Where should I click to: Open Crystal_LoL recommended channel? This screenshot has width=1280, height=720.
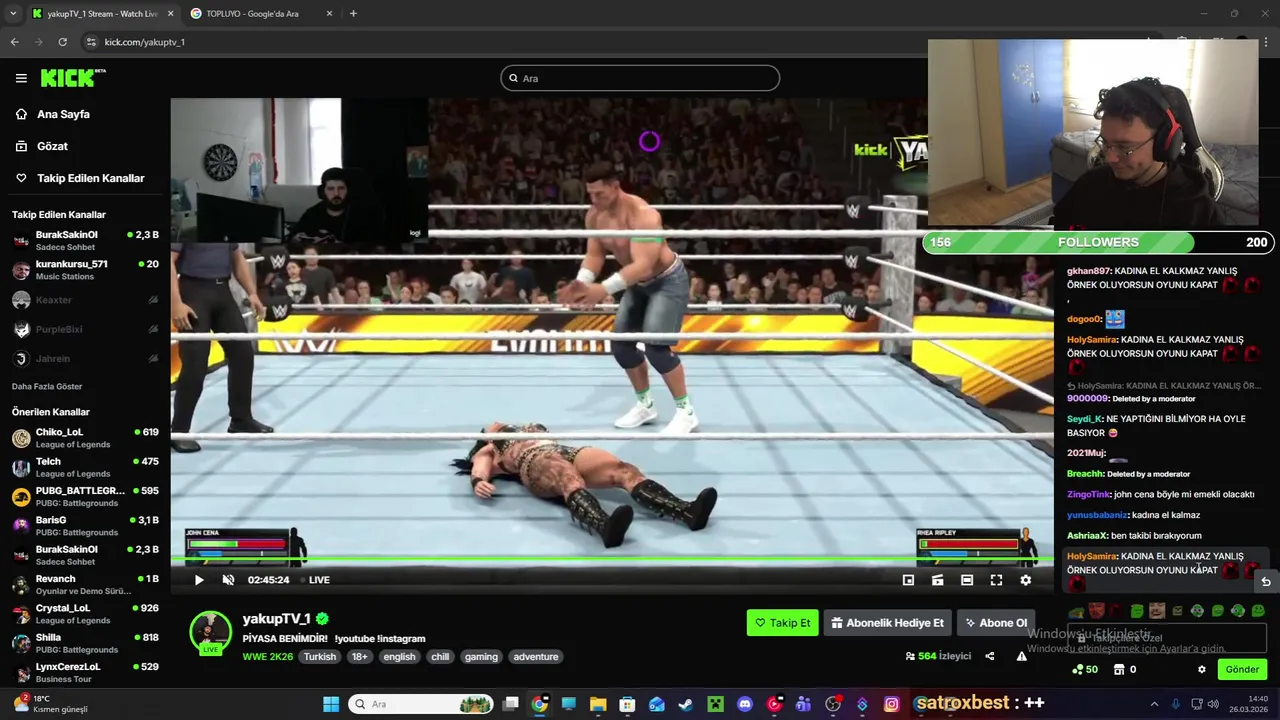tap(85, 614)
